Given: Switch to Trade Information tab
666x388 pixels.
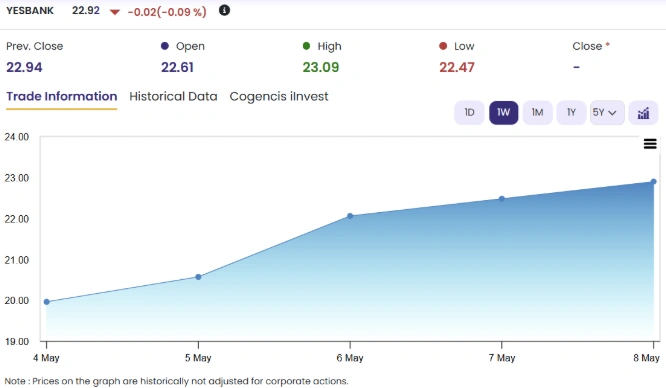Looking at the screenshot, I should [x=62, y=96].
